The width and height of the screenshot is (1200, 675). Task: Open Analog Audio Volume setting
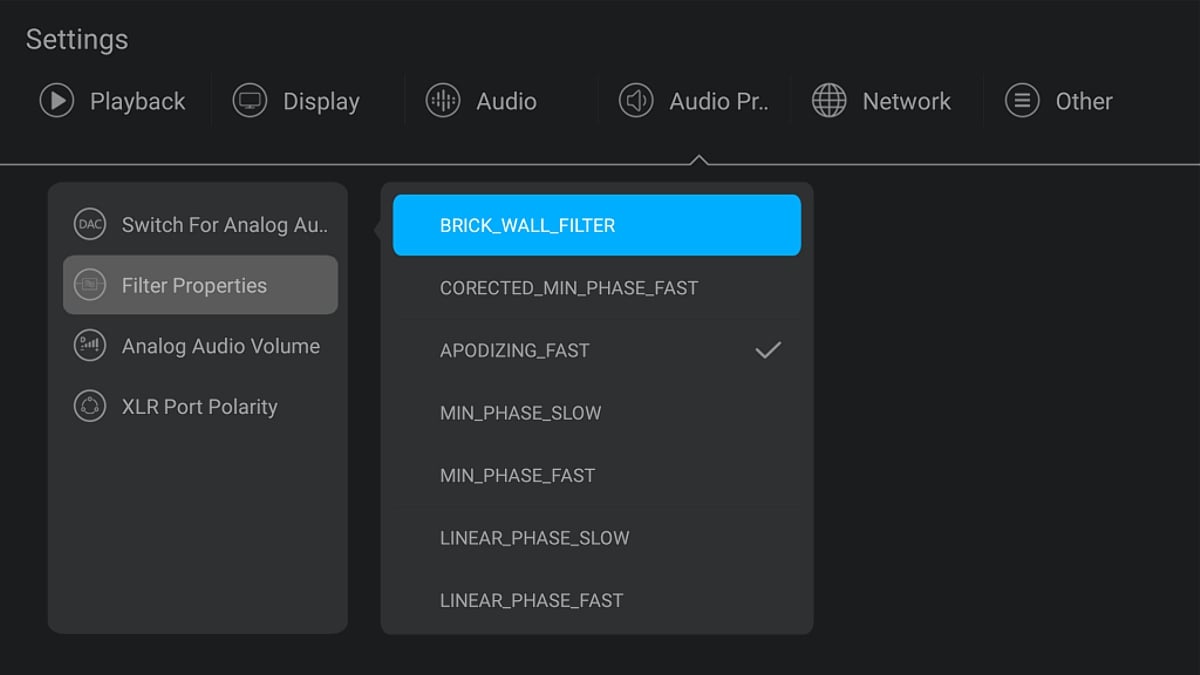point(220,346)
